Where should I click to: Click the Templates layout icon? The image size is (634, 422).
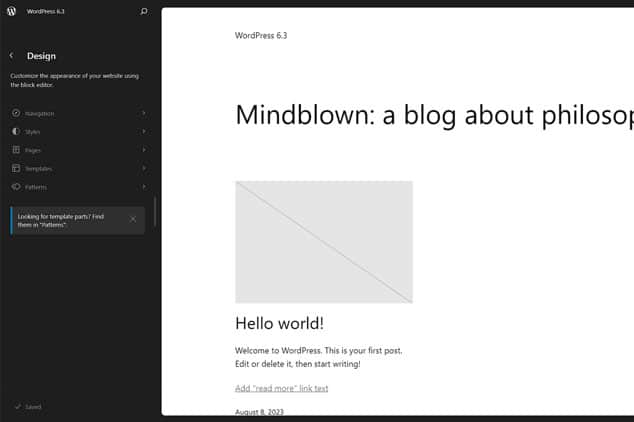coord(16,169)
